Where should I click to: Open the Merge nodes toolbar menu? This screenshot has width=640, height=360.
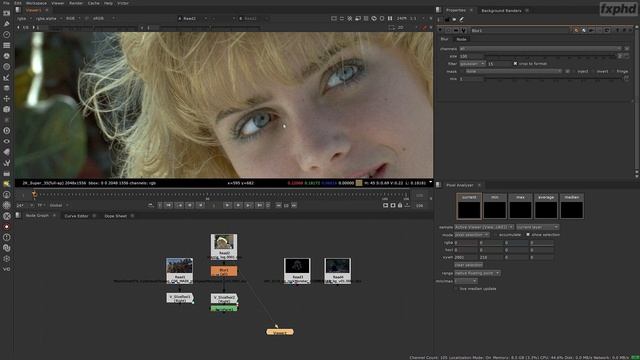(x=7, y=88)
